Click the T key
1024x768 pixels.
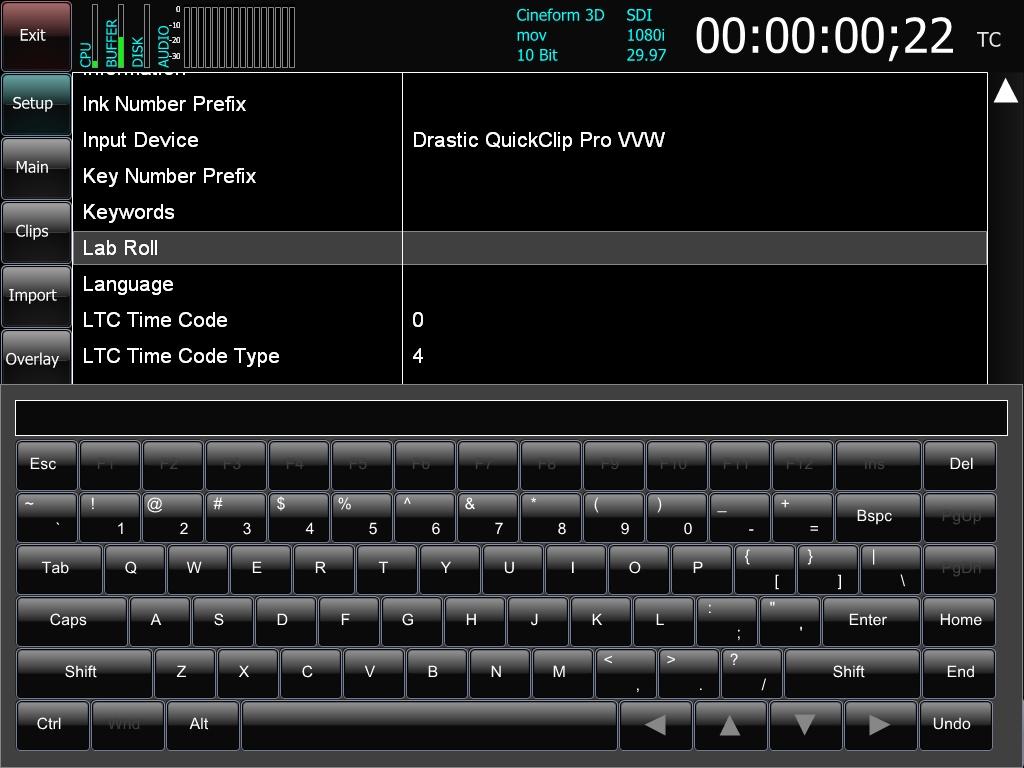[387, 569]
